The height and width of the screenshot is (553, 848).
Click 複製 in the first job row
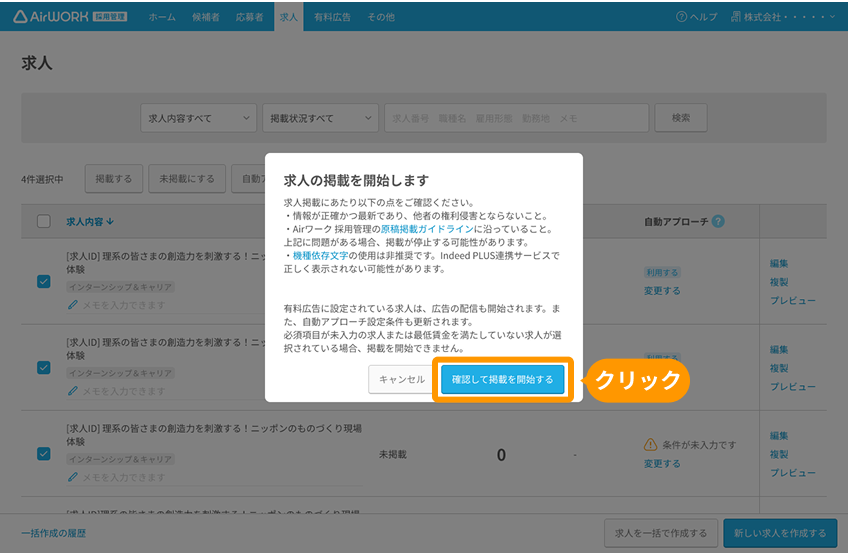tap(779, 282)
